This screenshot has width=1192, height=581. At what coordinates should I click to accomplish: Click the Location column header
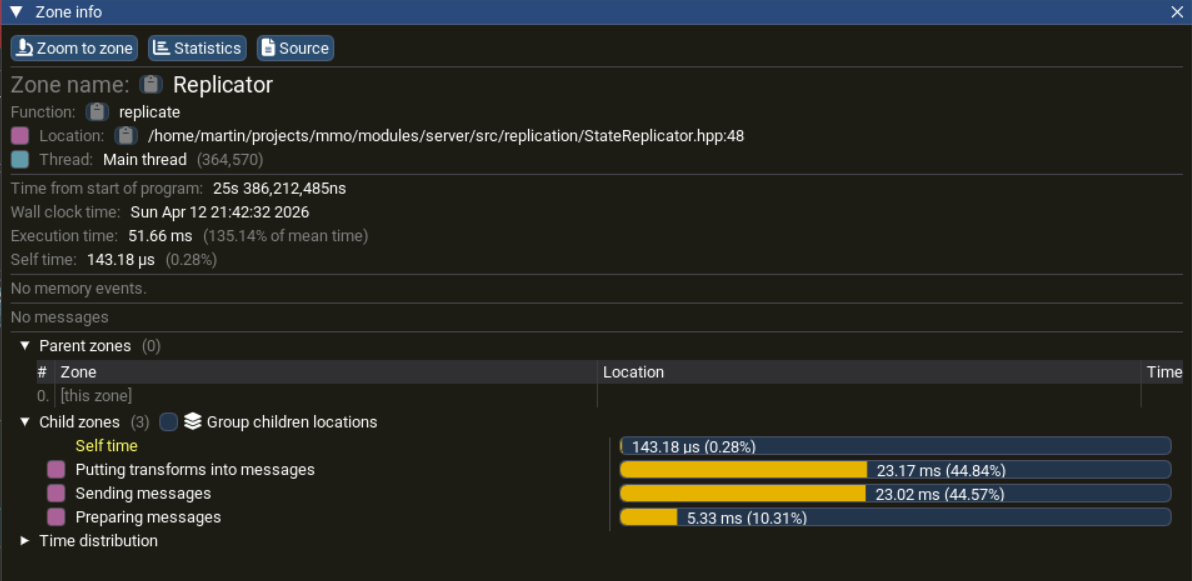(869, 372)
